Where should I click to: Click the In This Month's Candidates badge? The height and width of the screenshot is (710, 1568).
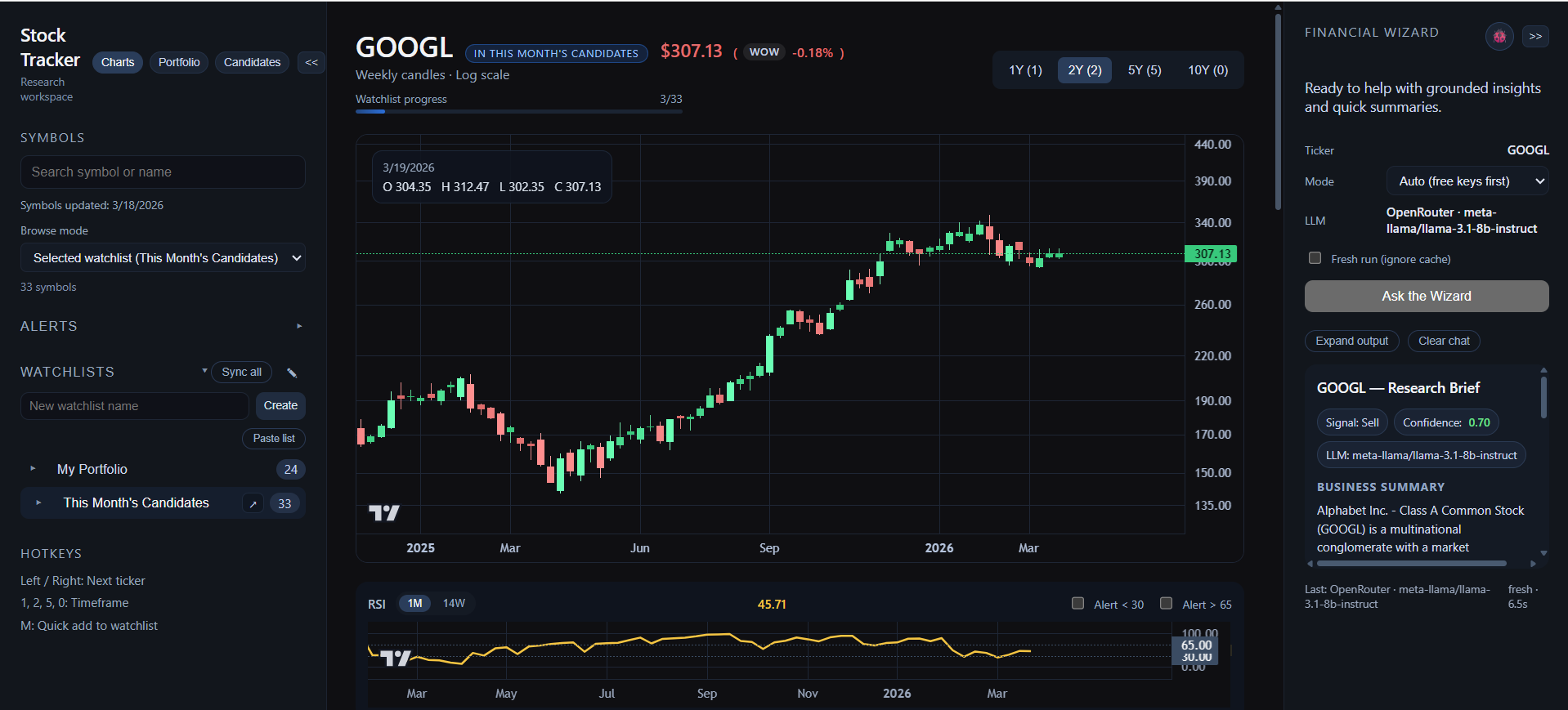[x=556, y=53]
